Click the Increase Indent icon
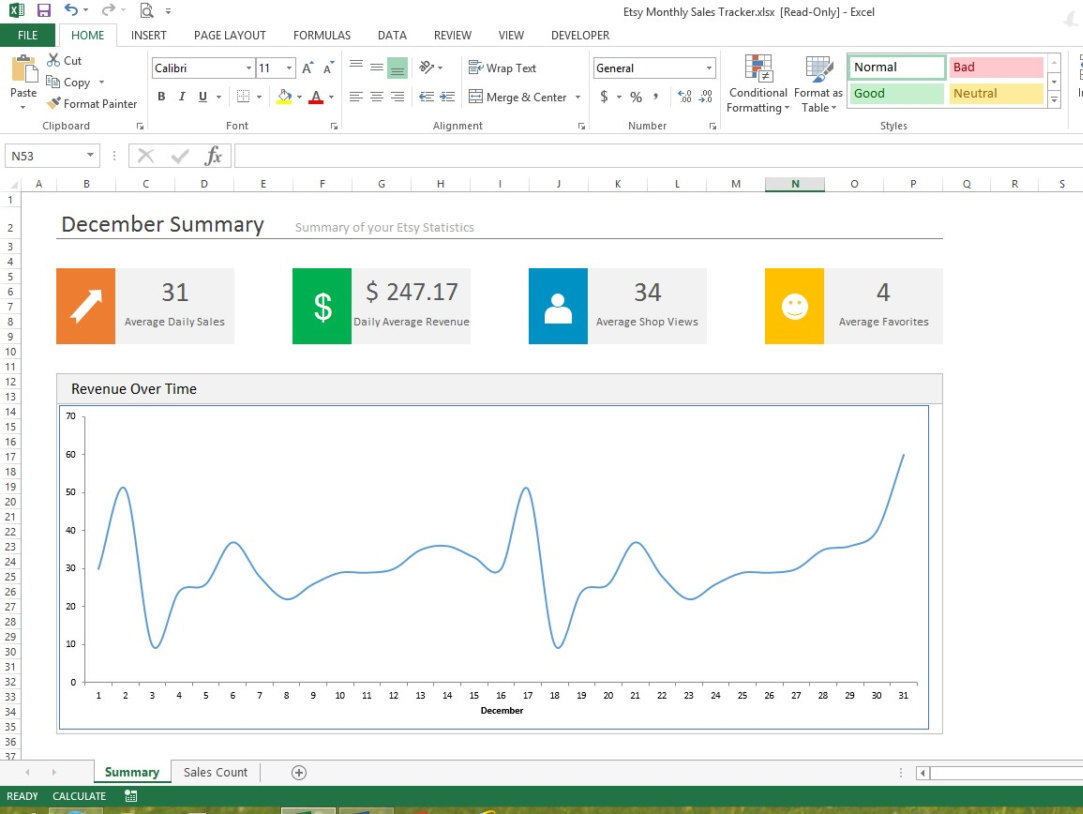This screenshot has width=1083, height=814. (x=447, y=97)
